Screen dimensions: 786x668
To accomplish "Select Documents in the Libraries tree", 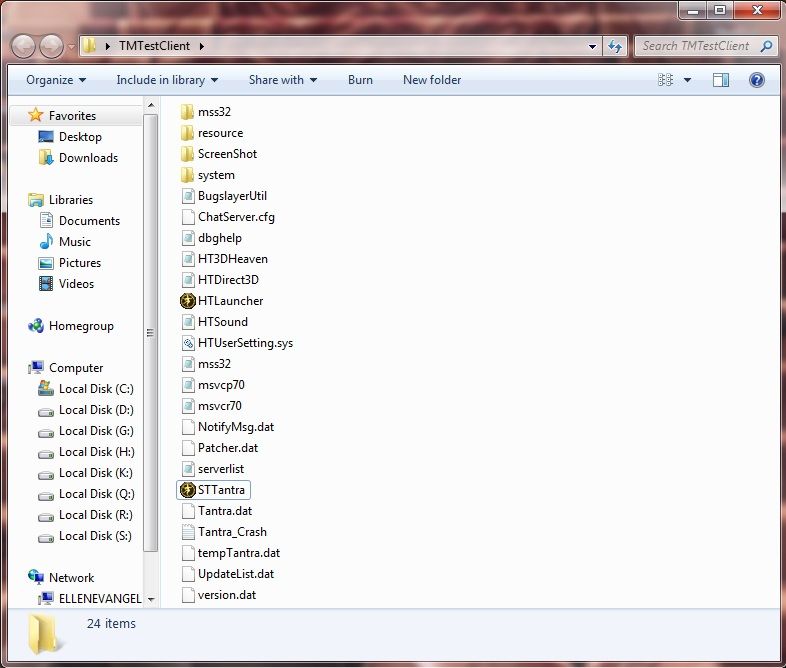I will tap(89, 221).
